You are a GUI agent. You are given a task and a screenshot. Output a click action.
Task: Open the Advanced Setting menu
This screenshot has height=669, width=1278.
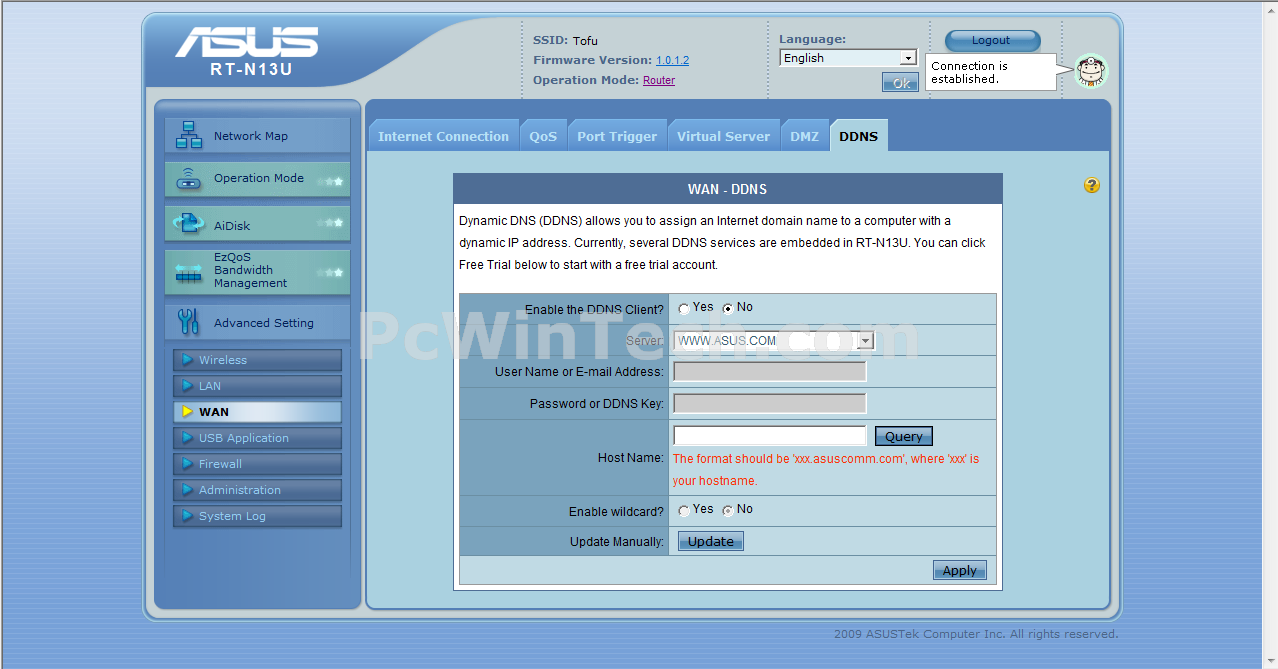click(x=257, y=322)
